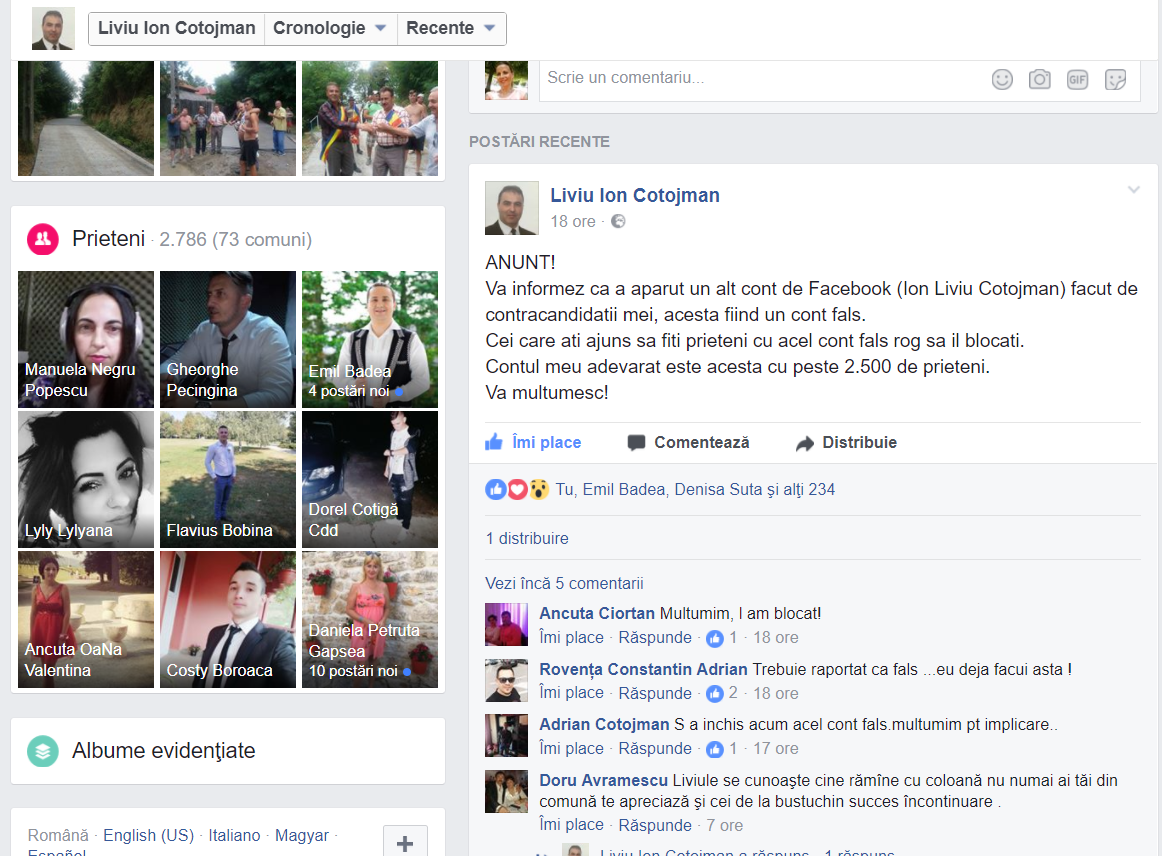Open Lyly Lylyana friend thumbnail
The width and height of the screenshot is (1162, 856).
[x=86, y=480]
